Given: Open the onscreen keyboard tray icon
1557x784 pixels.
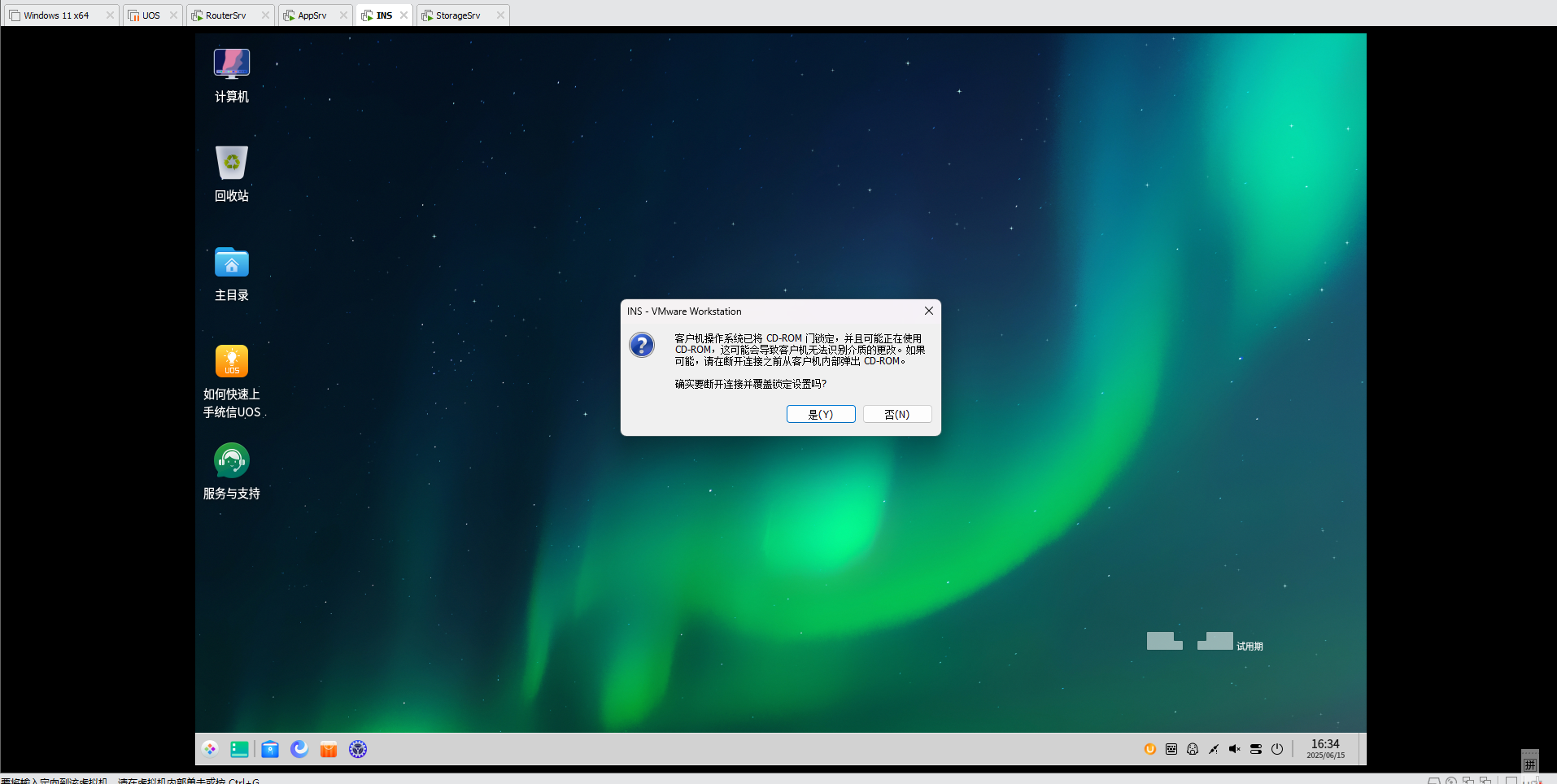Looking at the screenshot, I should coord(1171,749).
